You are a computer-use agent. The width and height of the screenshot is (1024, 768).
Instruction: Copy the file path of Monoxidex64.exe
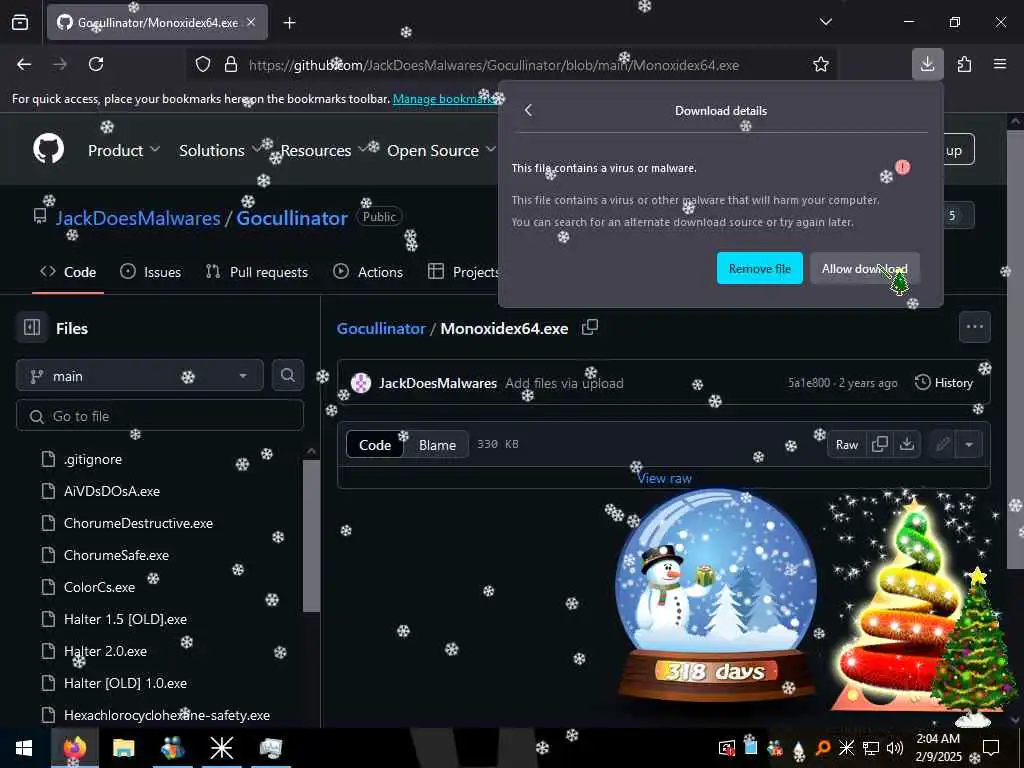point(590,328)
